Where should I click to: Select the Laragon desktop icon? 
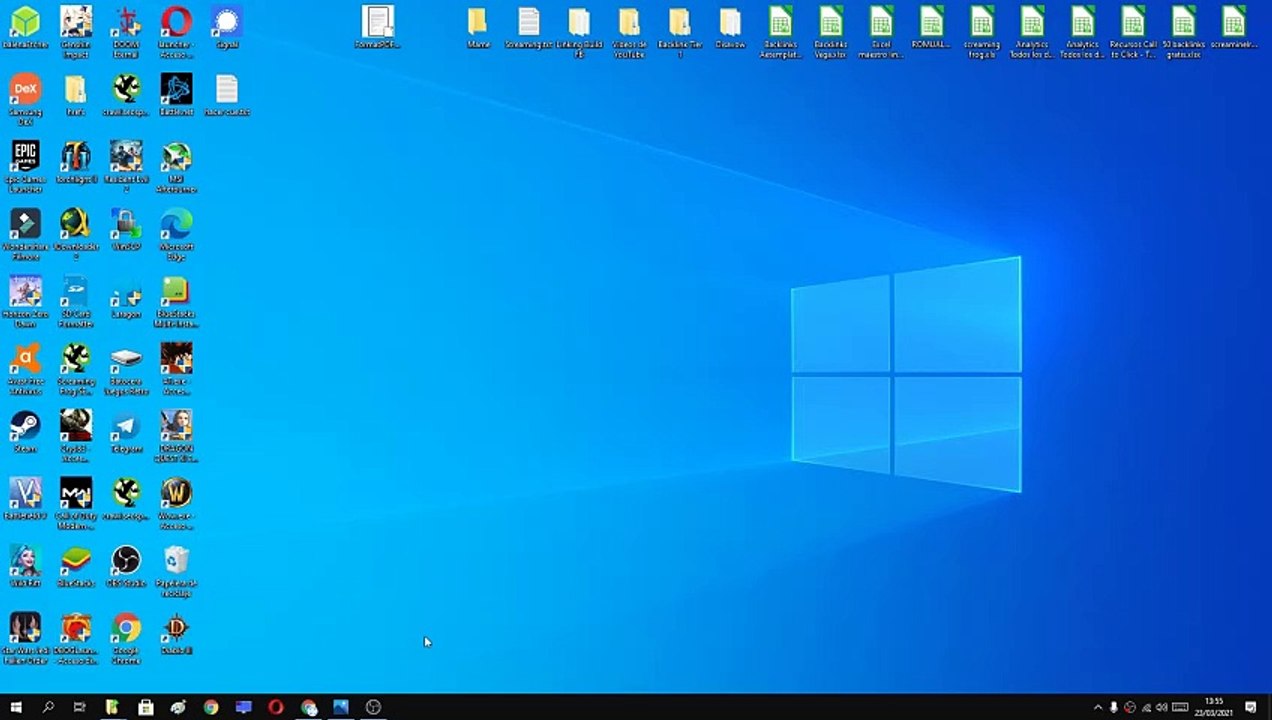point(126,297)
